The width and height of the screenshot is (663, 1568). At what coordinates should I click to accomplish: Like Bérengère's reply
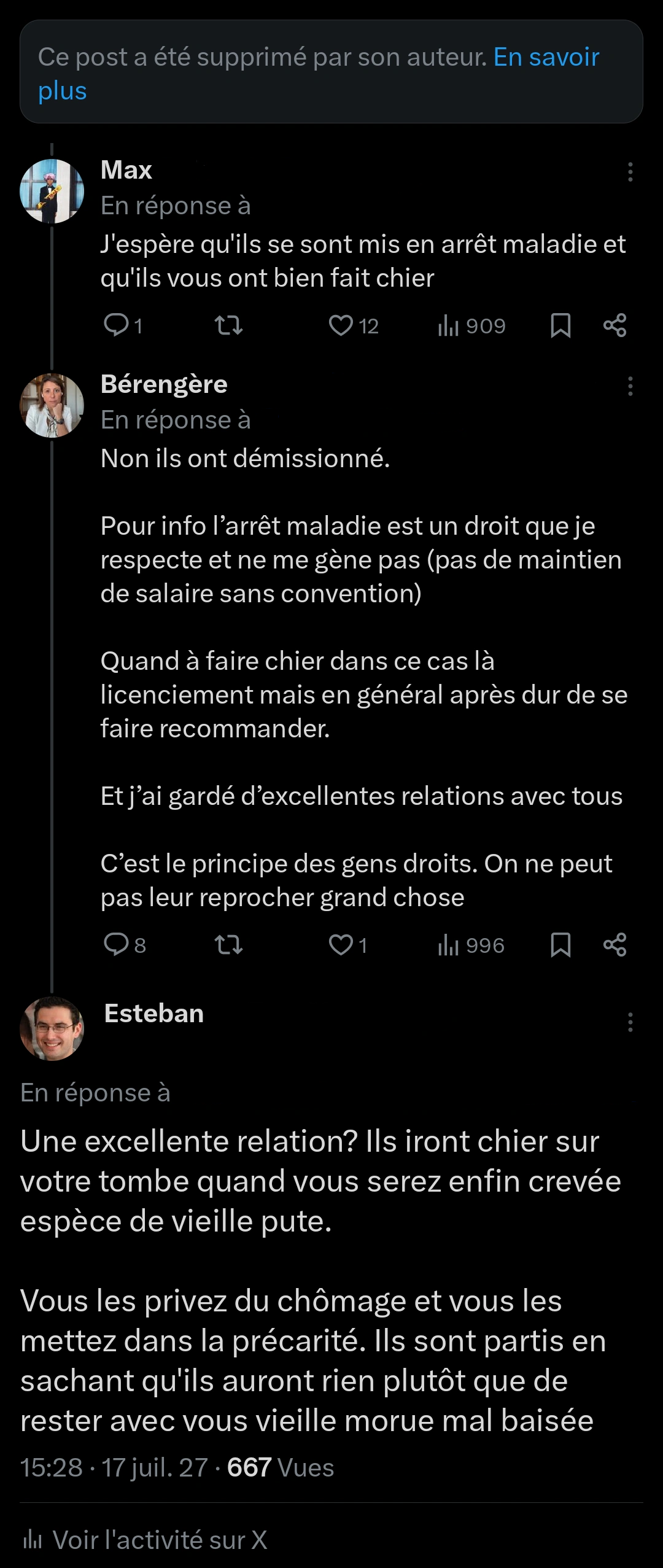click(348, 945)
